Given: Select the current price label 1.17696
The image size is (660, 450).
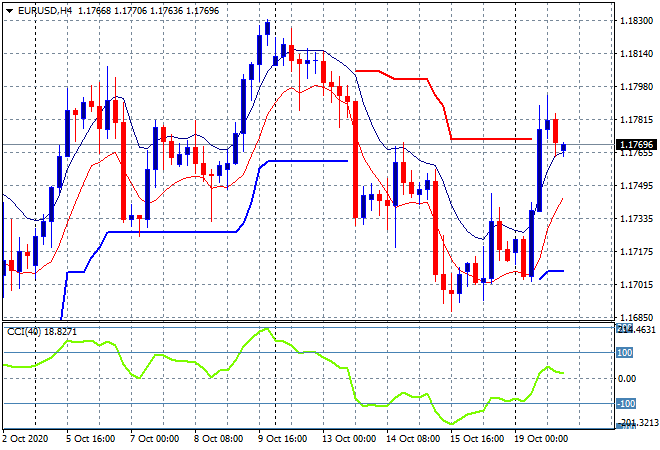Looking at the screenshot, I should (636, 145).
